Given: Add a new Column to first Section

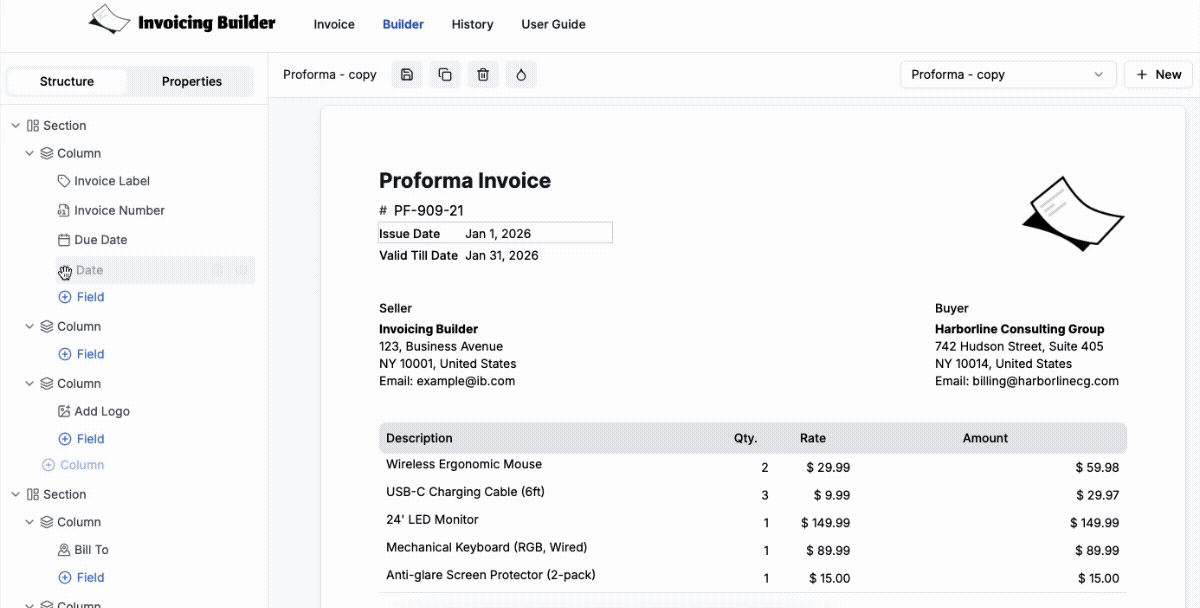Looking at the screenshot, I should pyautogui.click(x=73, y=465).
